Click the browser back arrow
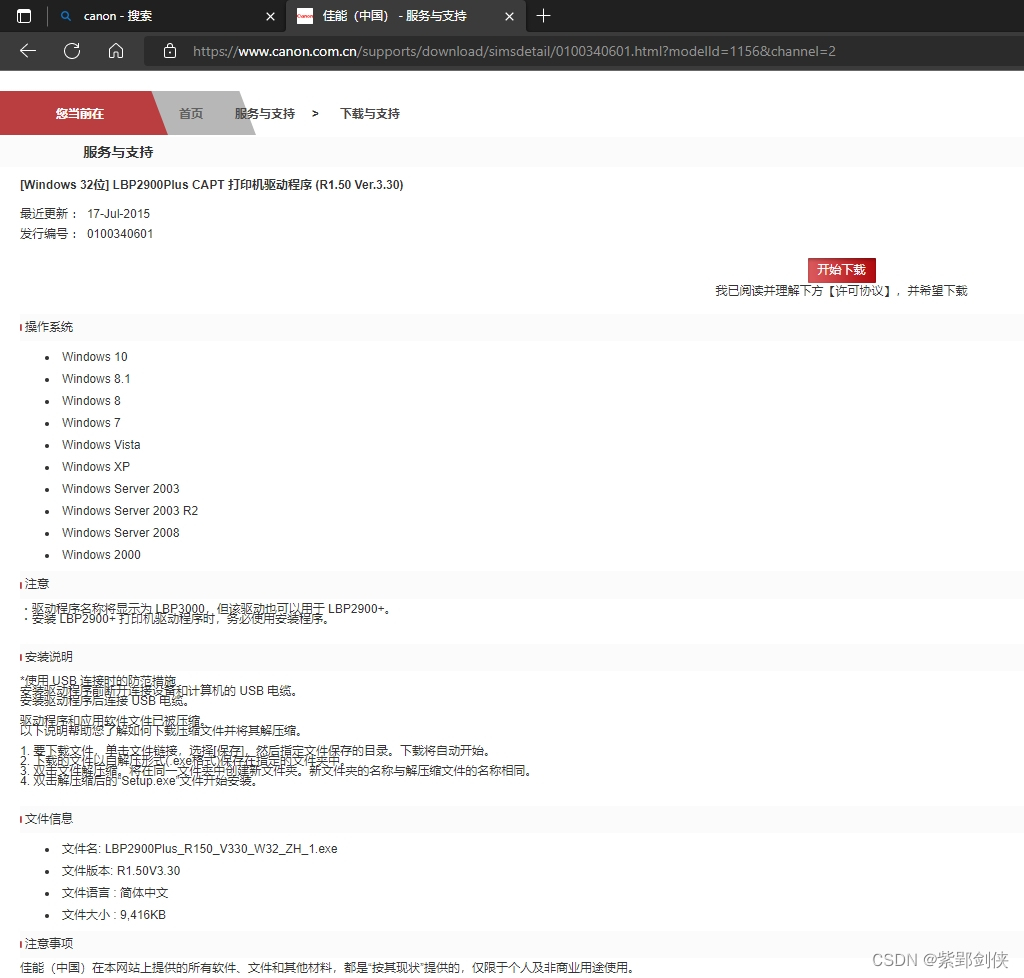The height and width of the screenshot is (978, 1024). pos(27,51)
